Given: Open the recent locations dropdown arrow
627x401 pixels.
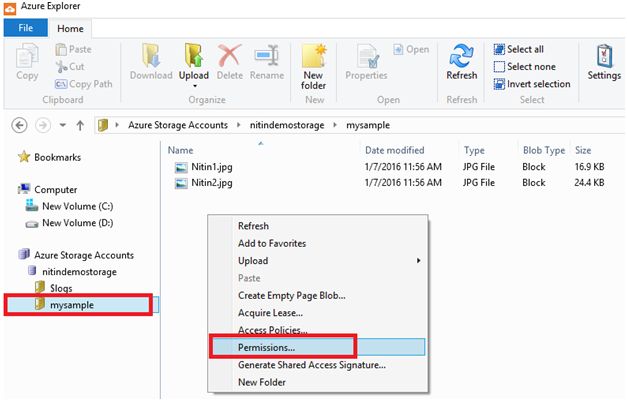Looking at the screenshot, I should tap(63, 125).
